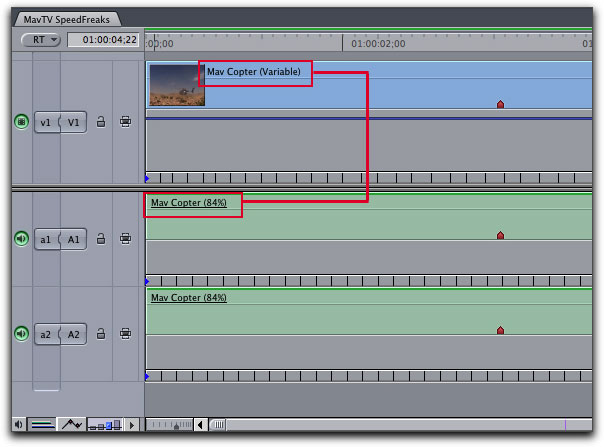Toggle Auto Select on track A2
Screen dimensions: 604x447
pos(126,334)
